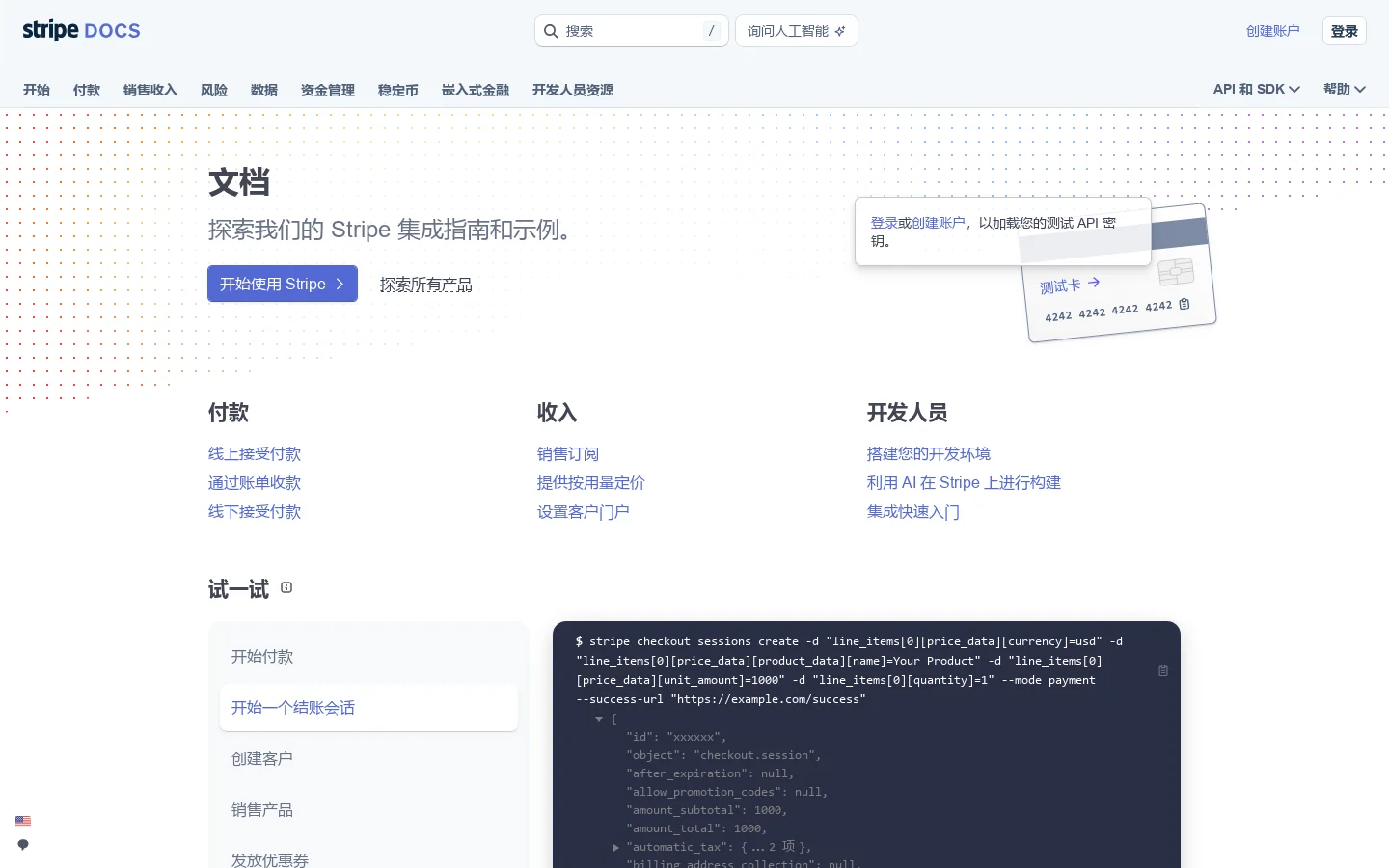Open the 通过账单收款 link
Viewport: 1389px width, 868px height.
(255, 483)
